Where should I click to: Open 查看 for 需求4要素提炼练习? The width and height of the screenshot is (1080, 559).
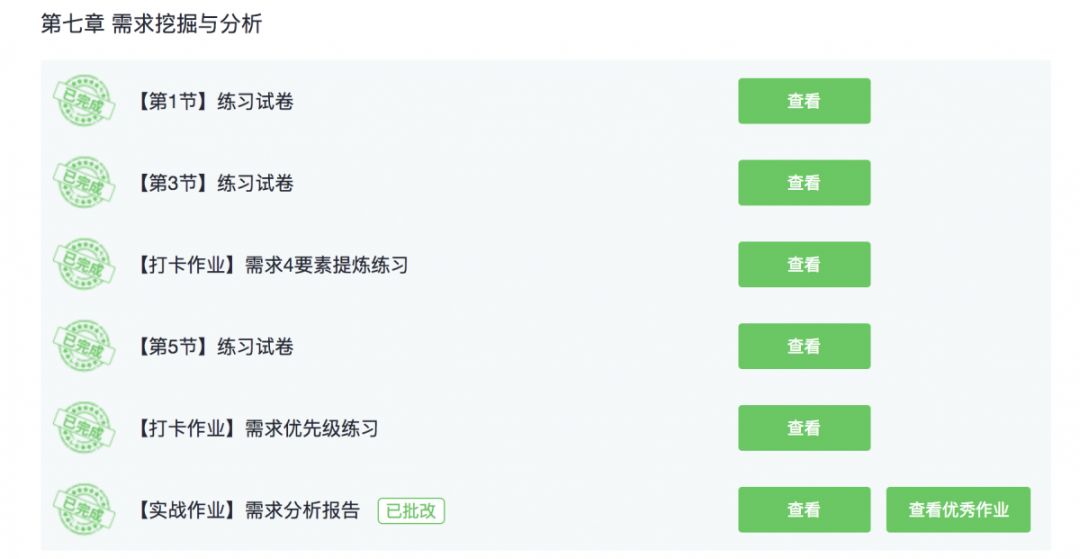coord(803,265)
